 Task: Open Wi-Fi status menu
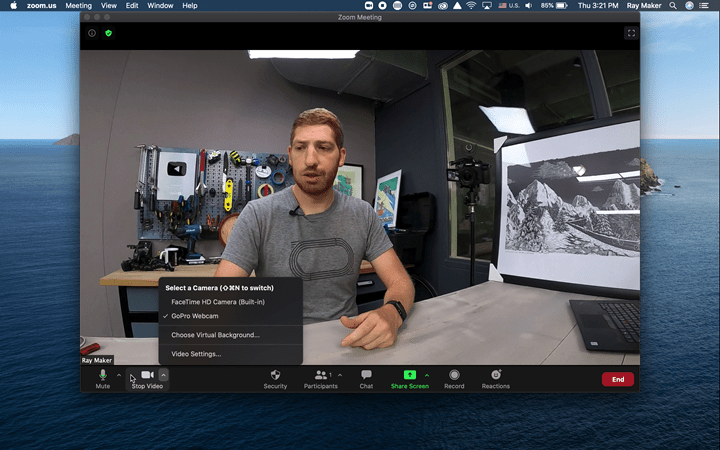(471, 6)
